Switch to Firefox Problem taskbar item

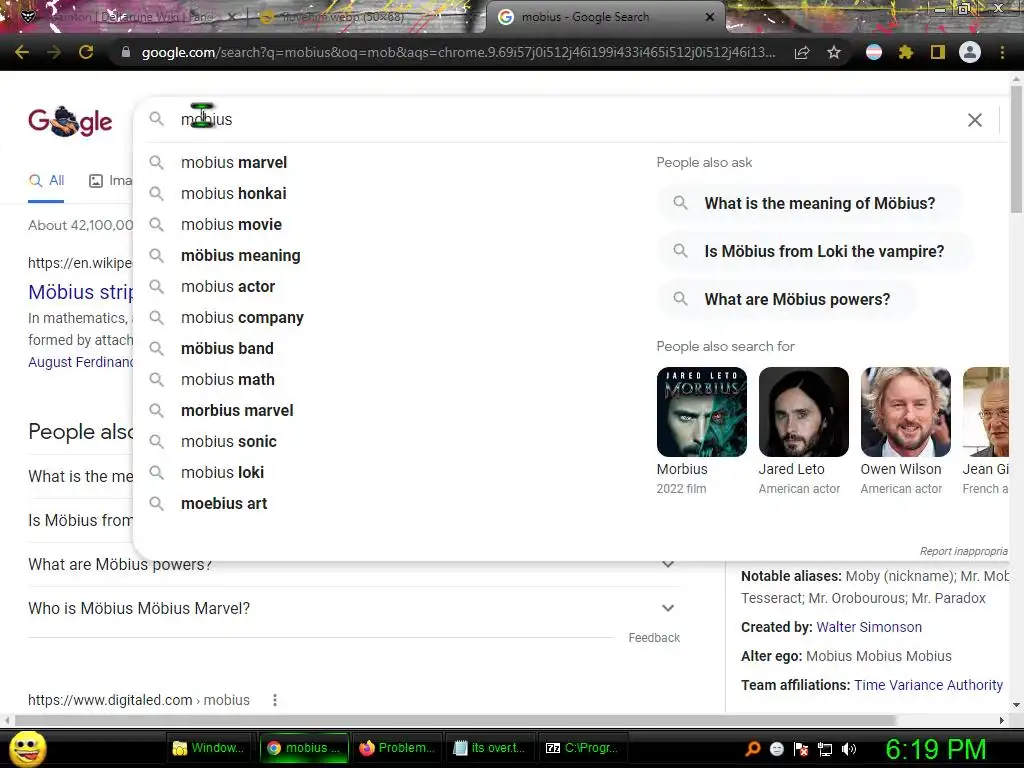[397, 748]
